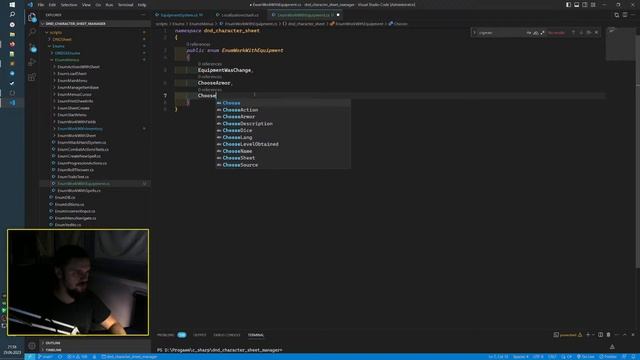Click the find widget search input
Screen dimensions: 640x360
pos(501,32)
